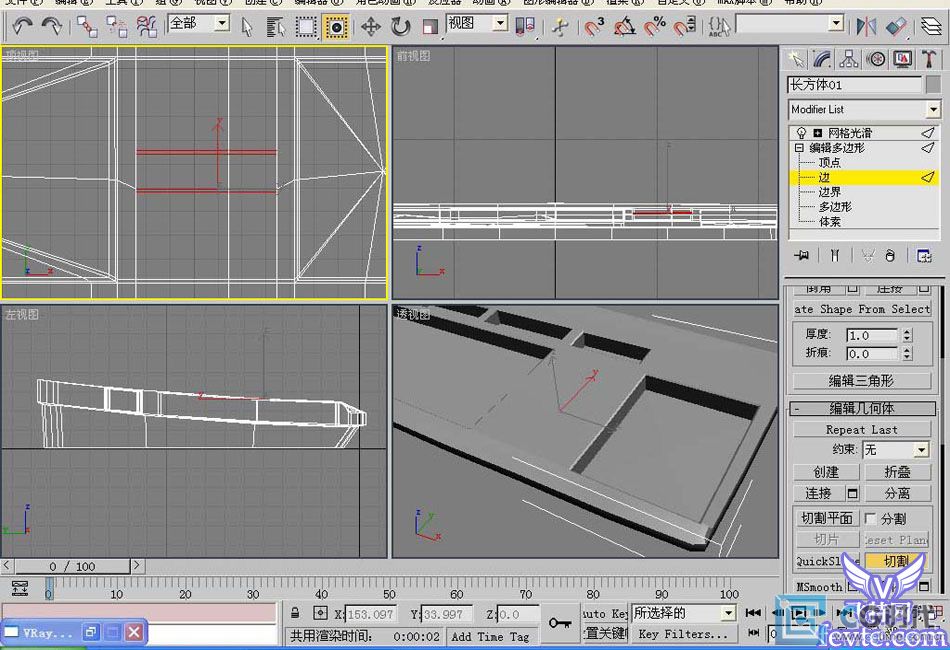The height and width of the screenshot is (650, 950).
Task: Activate the Select and Manipulate tool
Action: [561, 27]
